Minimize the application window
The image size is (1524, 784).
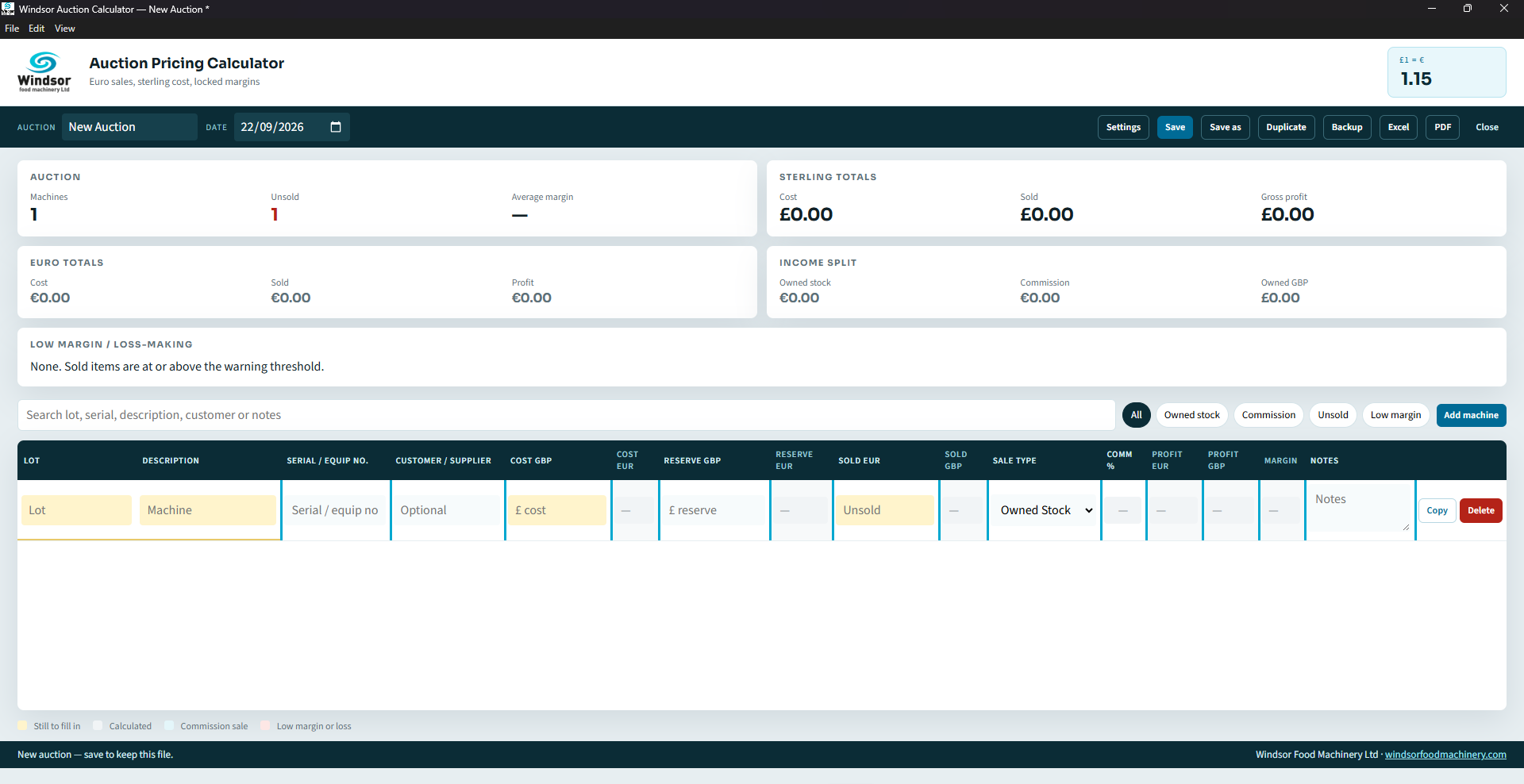pyautogui.click(x=1432, y=9)
